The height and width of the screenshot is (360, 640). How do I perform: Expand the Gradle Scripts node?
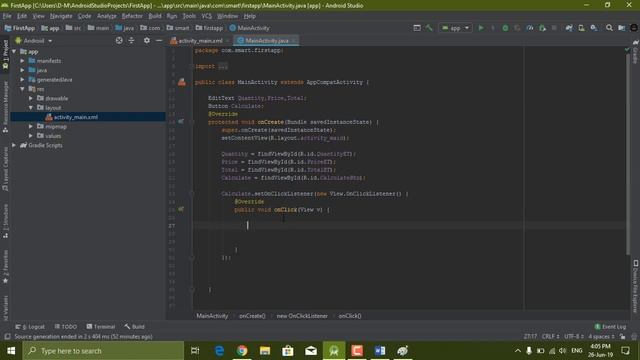click(x=14, y=145)
